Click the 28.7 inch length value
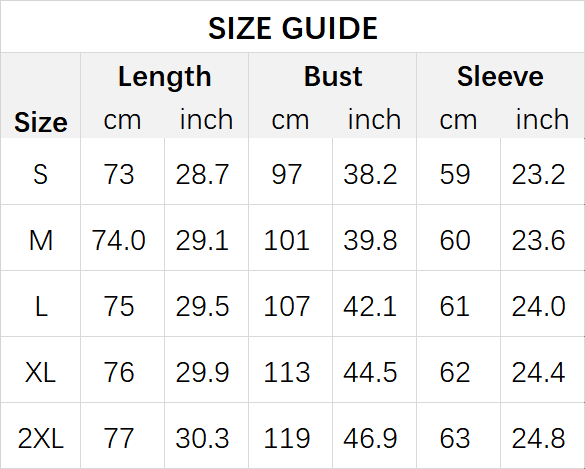This screenshot has width=585, height=469. (202, 174)
